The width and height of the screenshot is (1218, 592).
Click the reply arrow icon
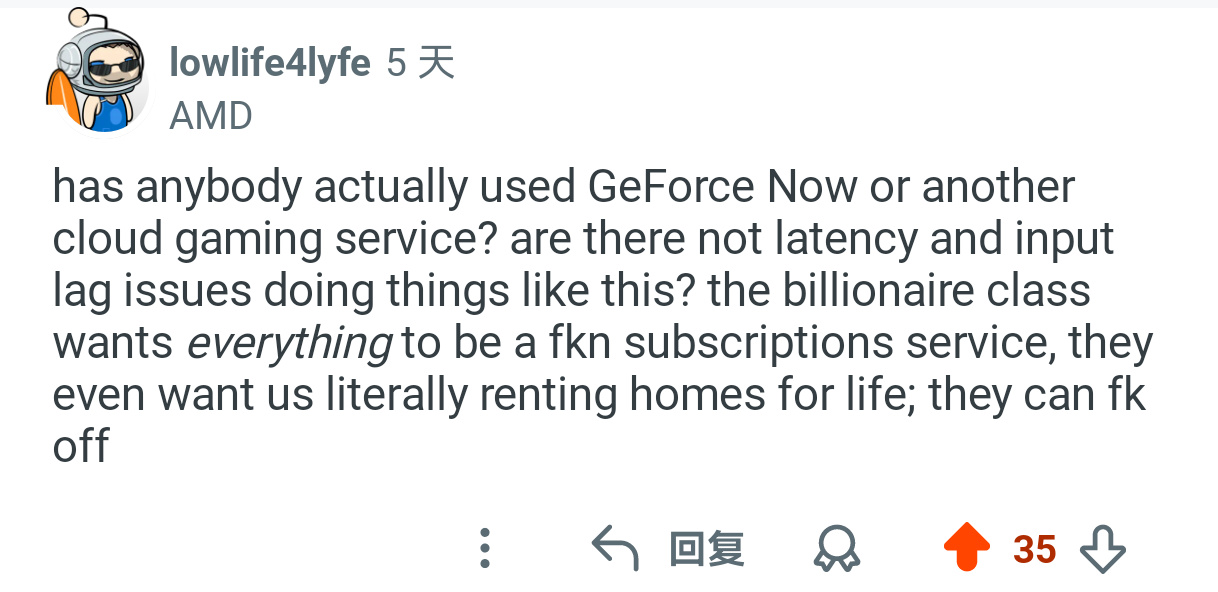click(x=615, y=549)
